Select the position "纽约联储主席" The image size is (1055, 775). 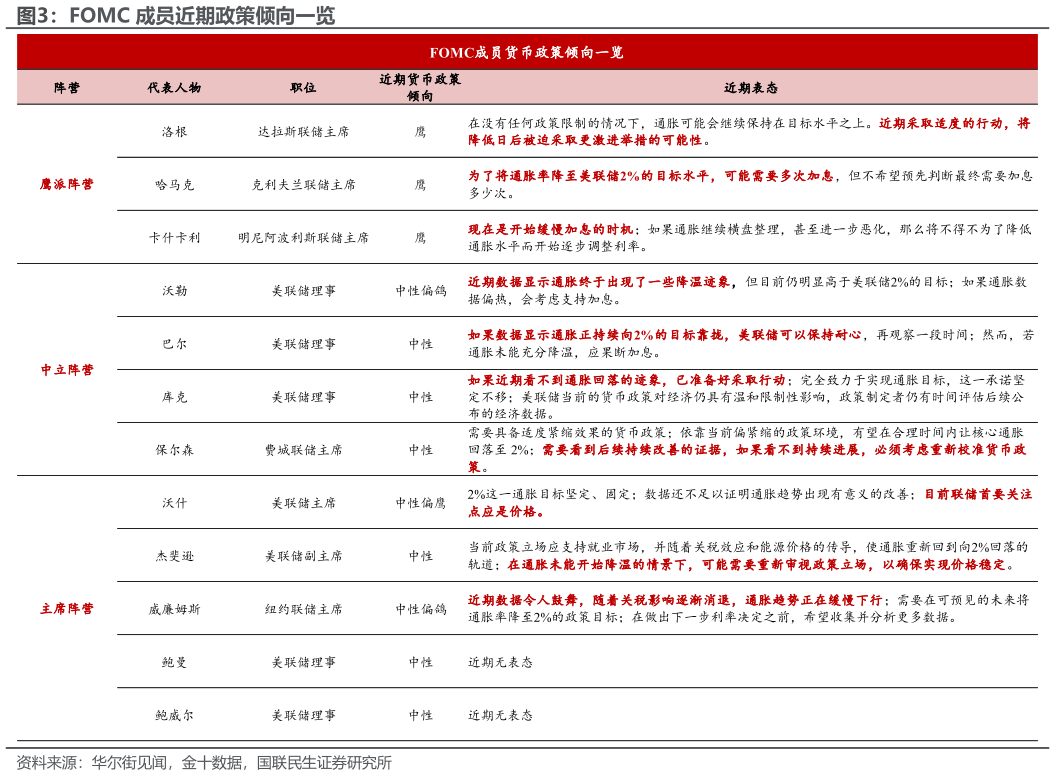pyautogui.click(x=303, y=609)
